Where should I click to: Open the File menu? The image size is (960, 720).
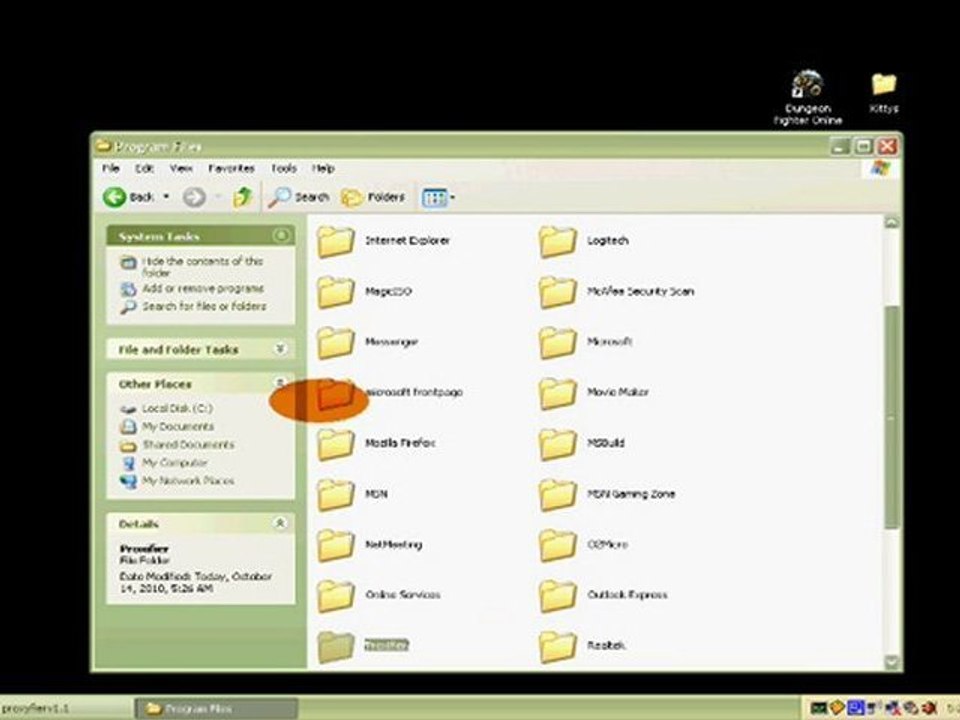111,168
